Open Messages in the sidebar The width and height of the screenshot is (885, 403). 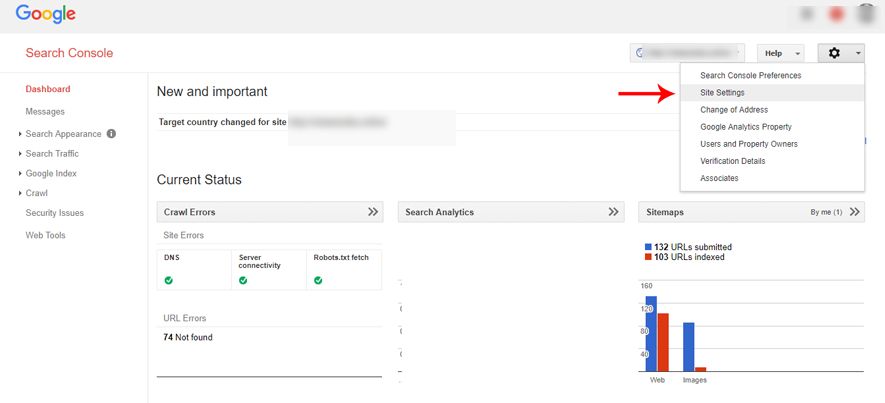(45, 112)
